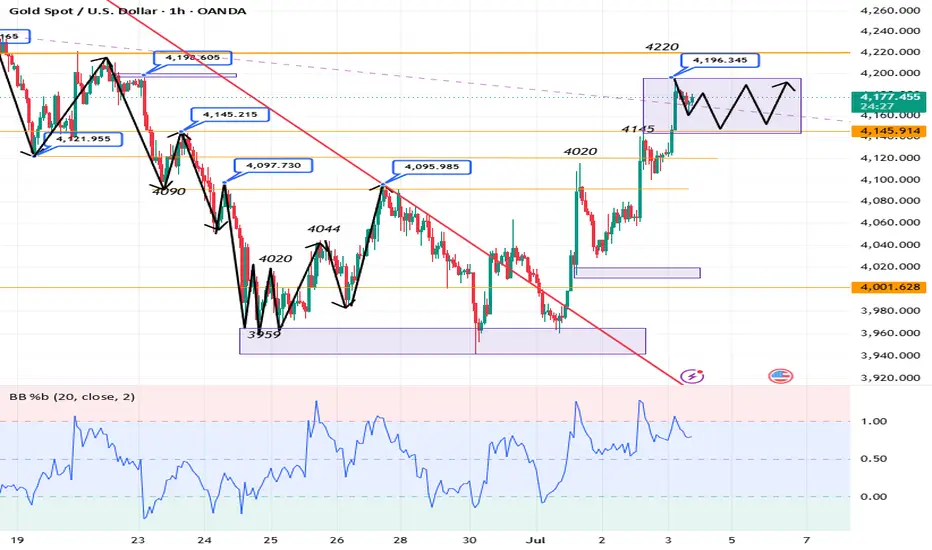Click the 1.00 indicator scale value
This screenshot has height=550, width=932.
point(874,421)
